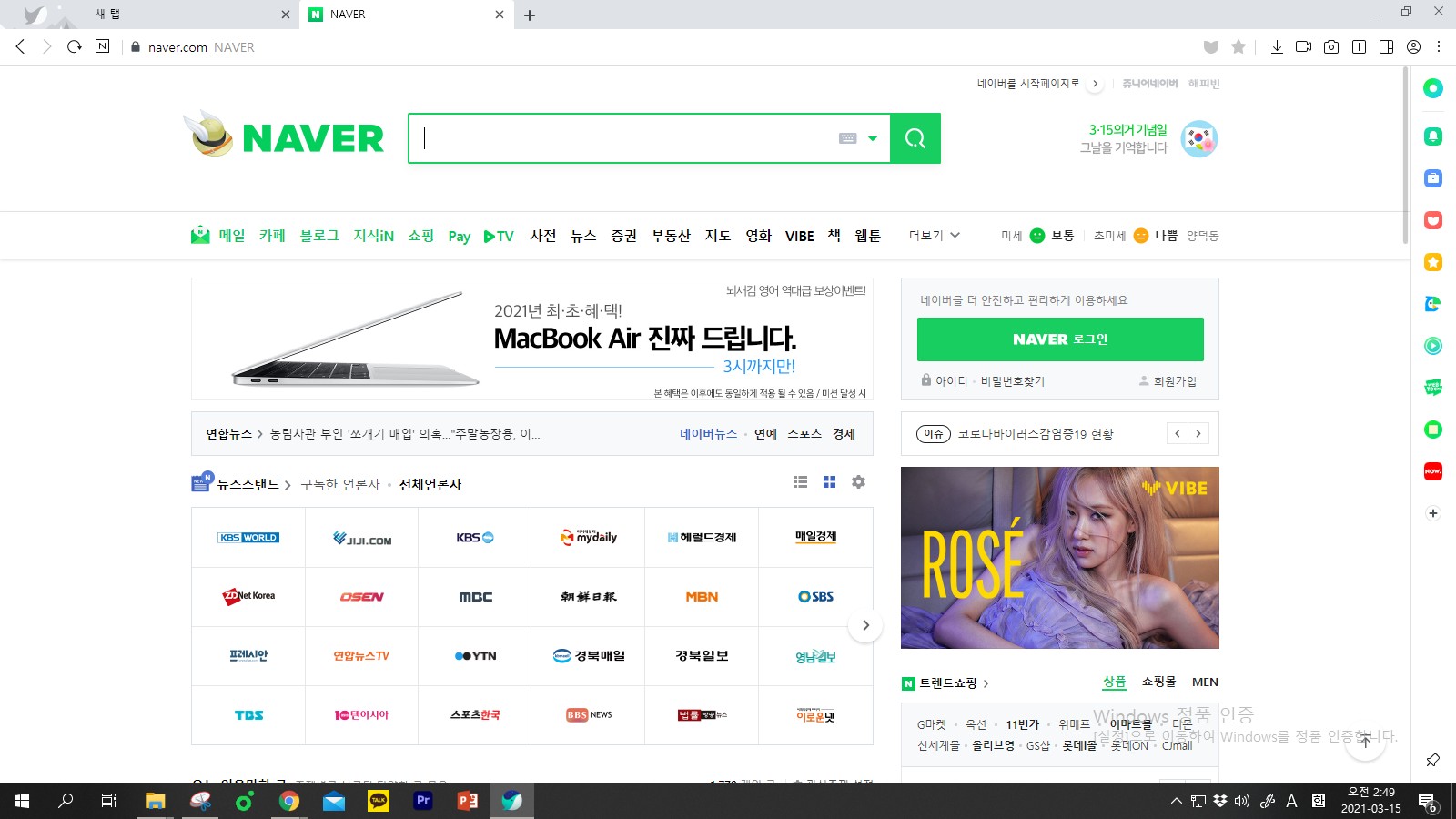Open the on-screen keyboard icon in search box
This screenshot has height=819, width=1456.
848,138
